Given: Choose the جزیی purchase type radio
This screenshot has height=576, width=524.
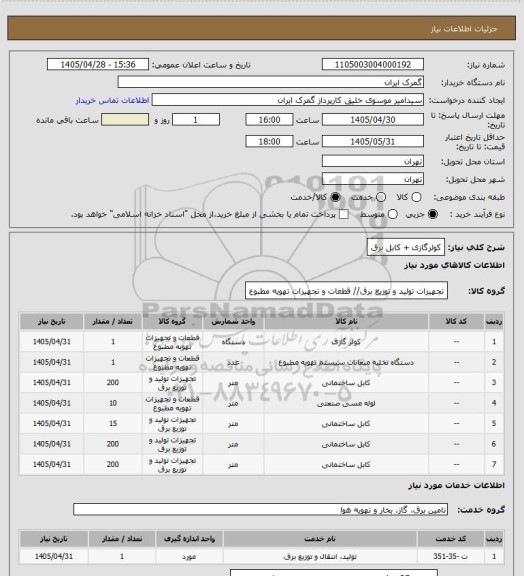Looking at the screenshot, I should pos(433,214).
